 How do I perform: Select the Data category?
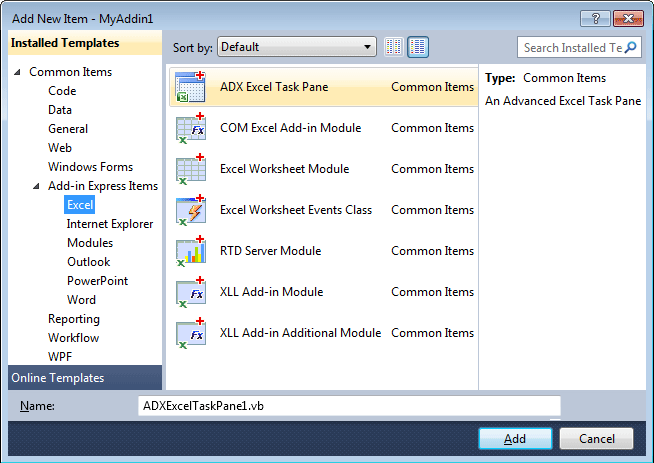point(60,110)
